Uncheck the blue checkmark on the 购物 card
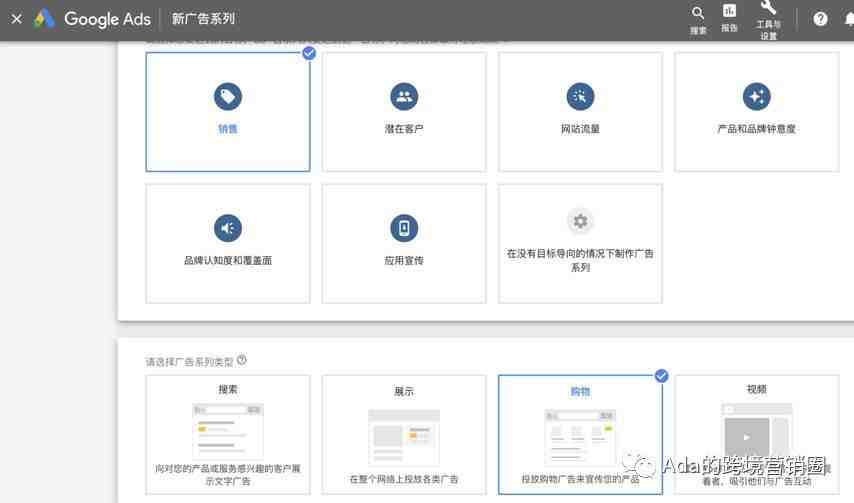The image size is (854, 503). coord(661,376)
